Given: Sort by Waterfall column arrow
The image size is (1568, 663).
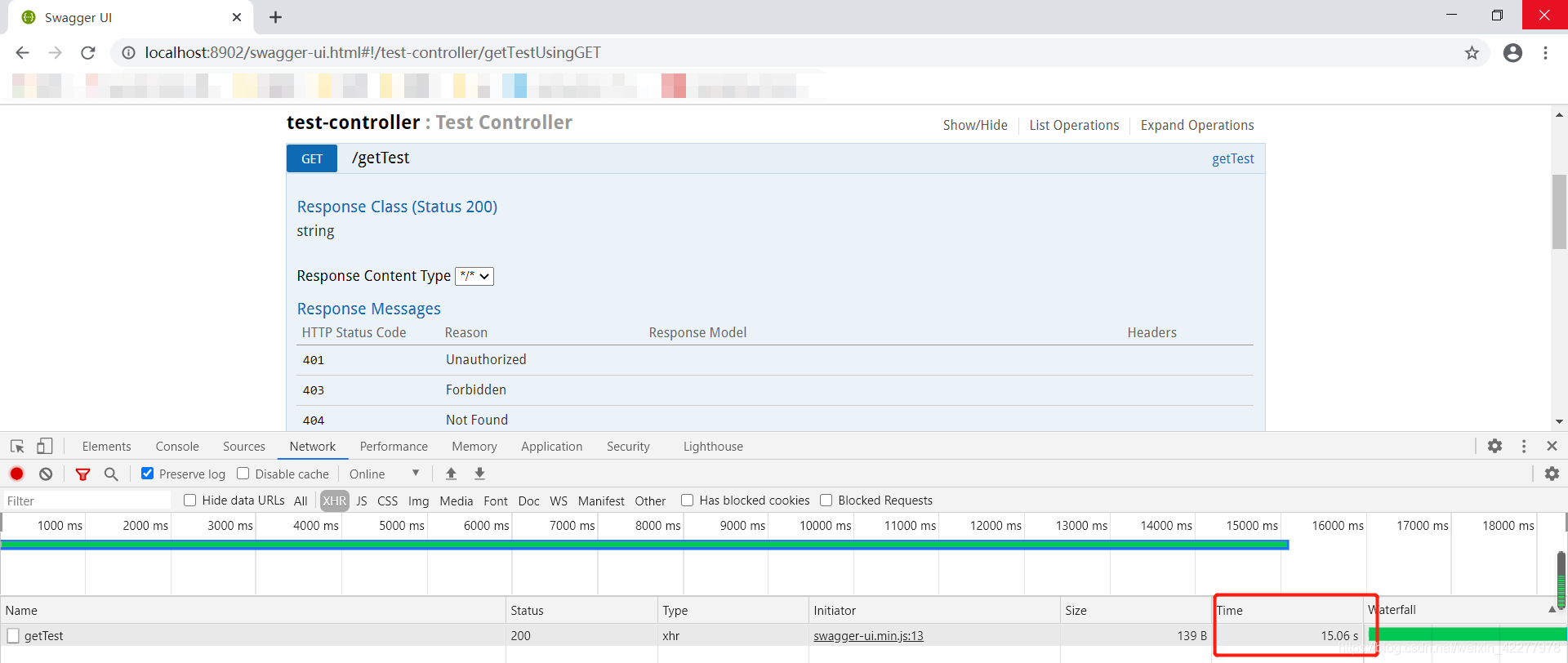Looking at the screenshot, I should tap(1552, 610).
